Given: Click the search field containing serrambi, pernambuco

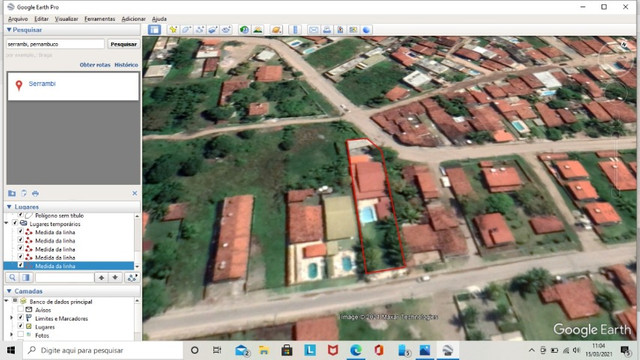Looking at the screenshot, I should pos(56,44).
